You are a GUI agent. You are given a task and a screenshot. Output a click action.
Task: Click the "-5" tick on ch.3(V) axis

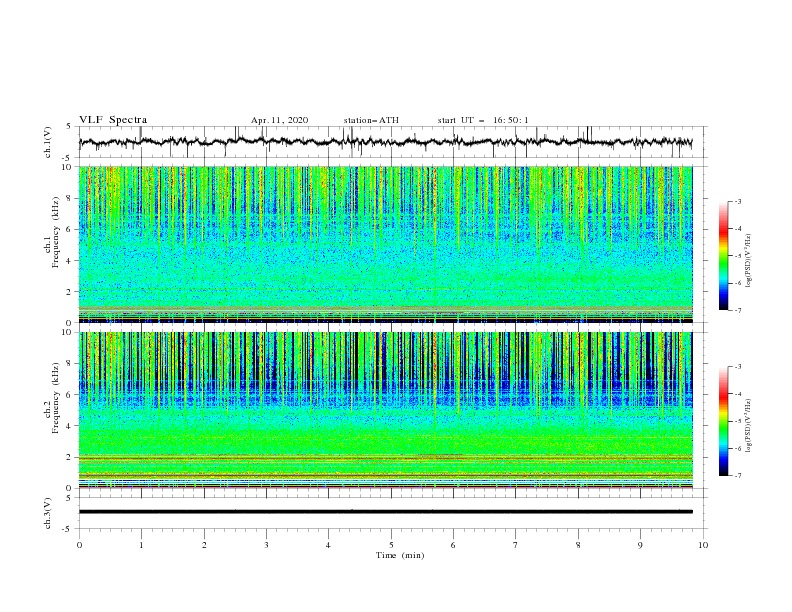[68, 529]
